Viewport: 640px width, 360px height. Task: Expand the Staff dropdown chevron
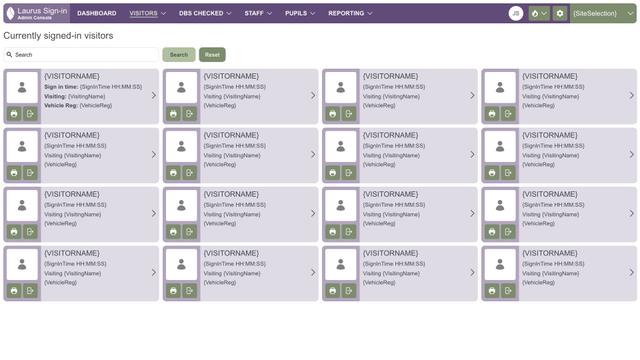coord(269,13)
